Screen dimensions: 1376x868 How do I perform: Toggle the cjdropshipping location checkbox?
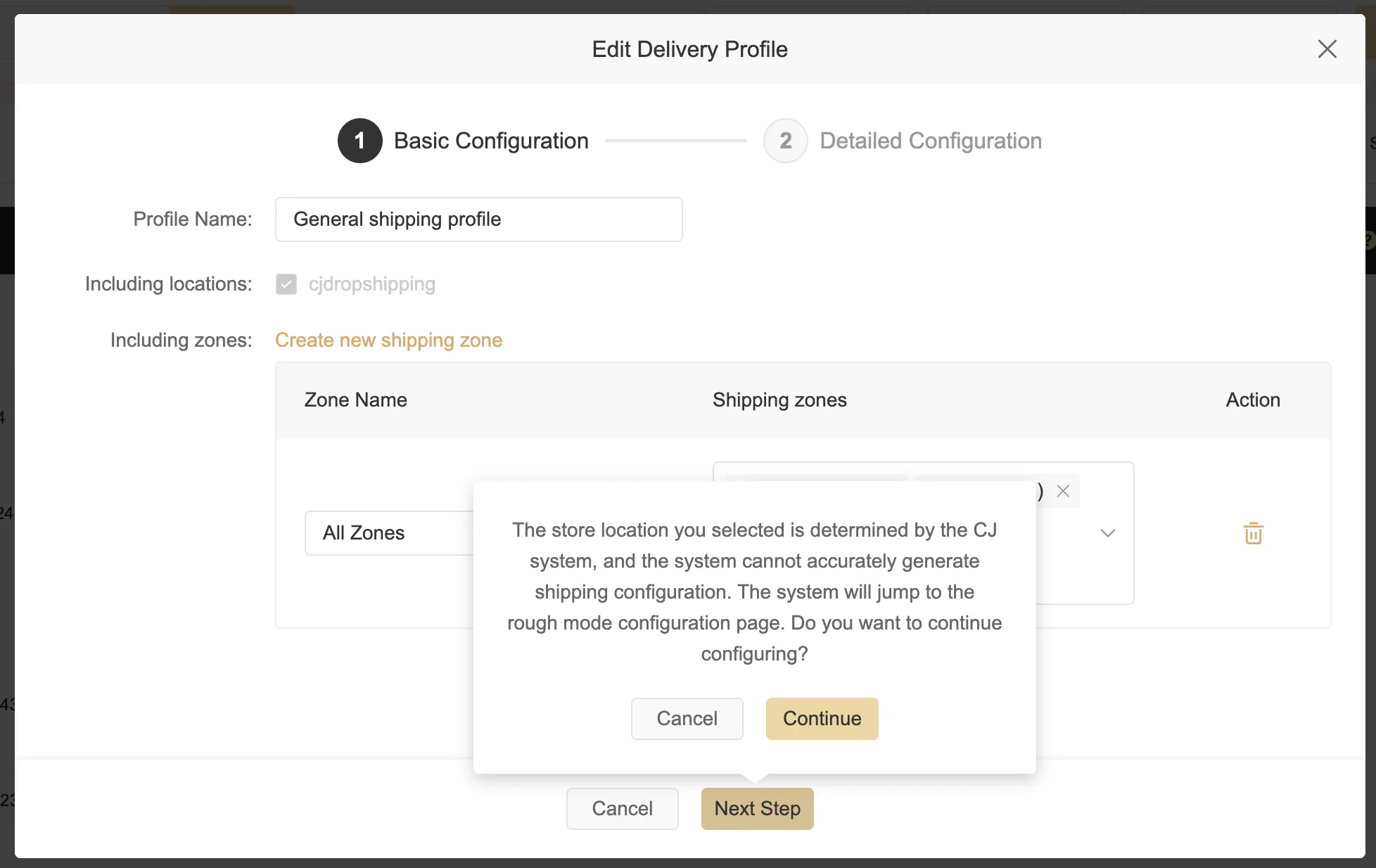coord(286,284)
